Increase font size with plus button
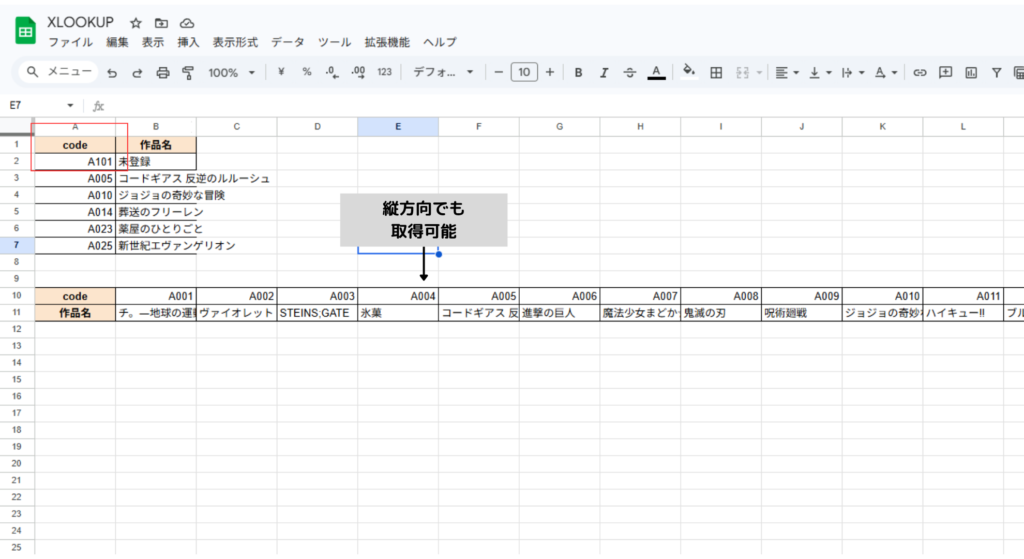This screenshot has width=1024, height=559. [x=549, y=72]
